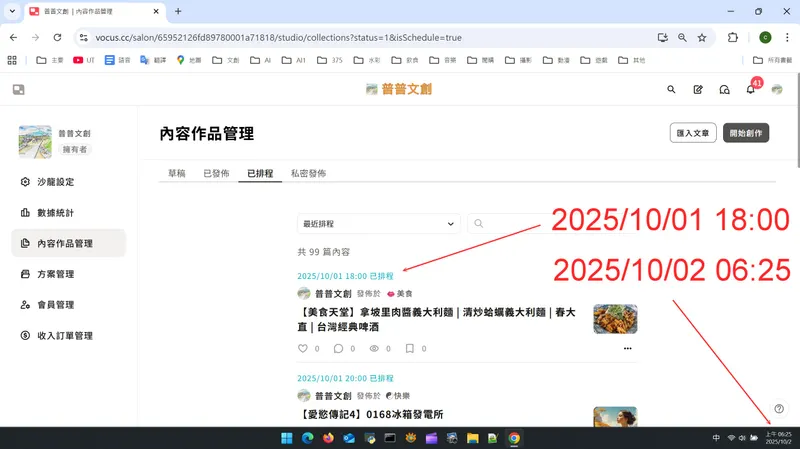This screenshot has height=449, width=800.
Task: Open the Google Translate 翻譯 bookmark
Action: [x=153, y=60]
